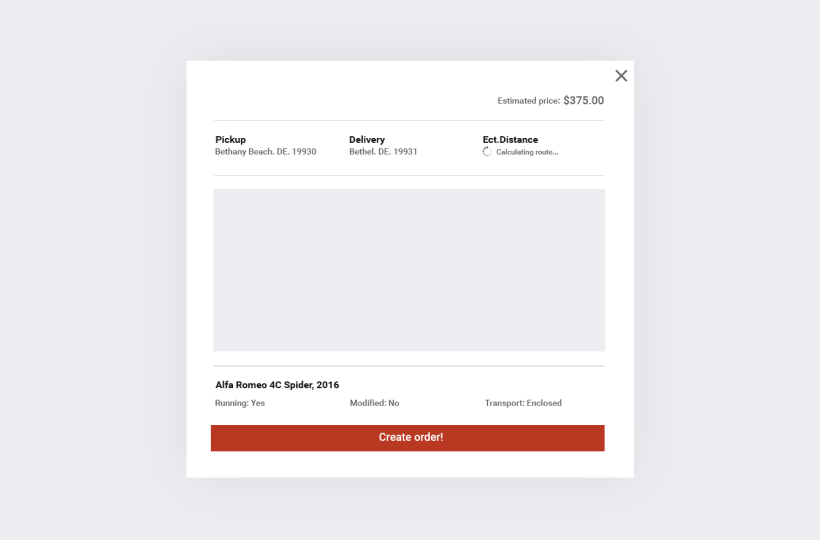Click the Pickup heading
Viewport: 820px width, 540px height.
230,140
